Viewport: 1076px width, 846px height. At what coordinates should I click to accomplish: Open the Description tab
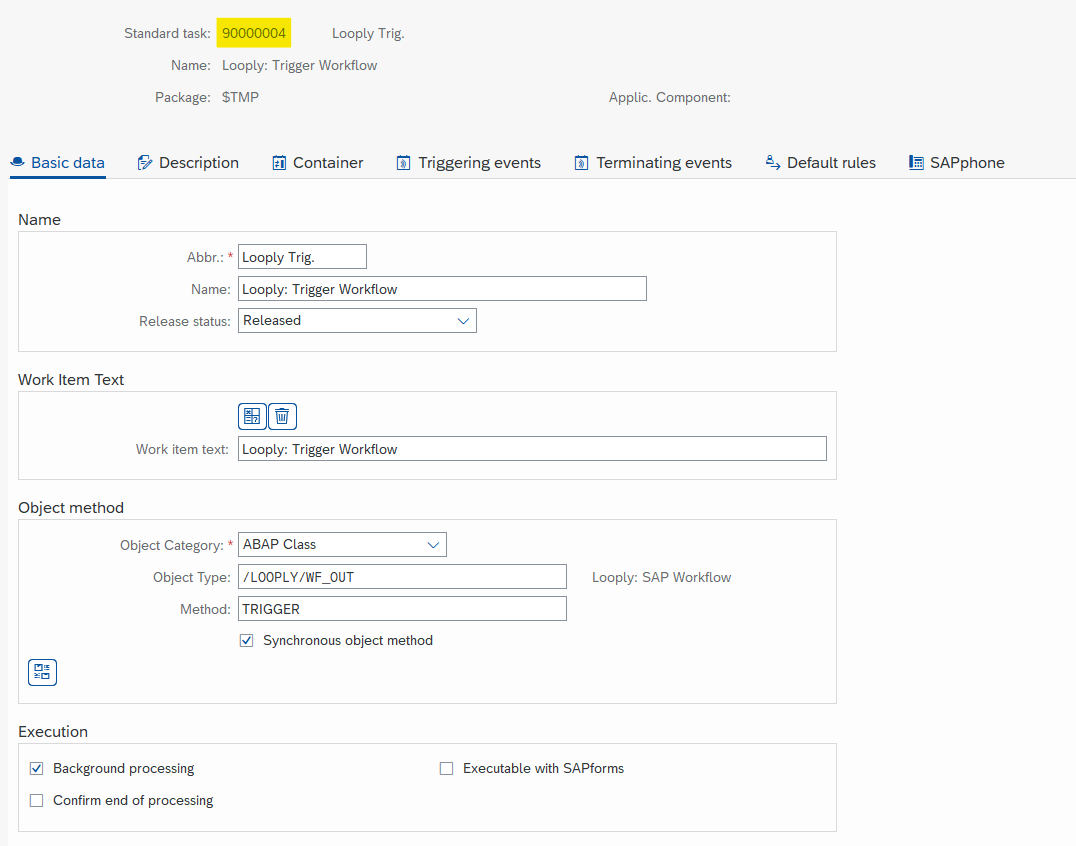pos(188,163)
